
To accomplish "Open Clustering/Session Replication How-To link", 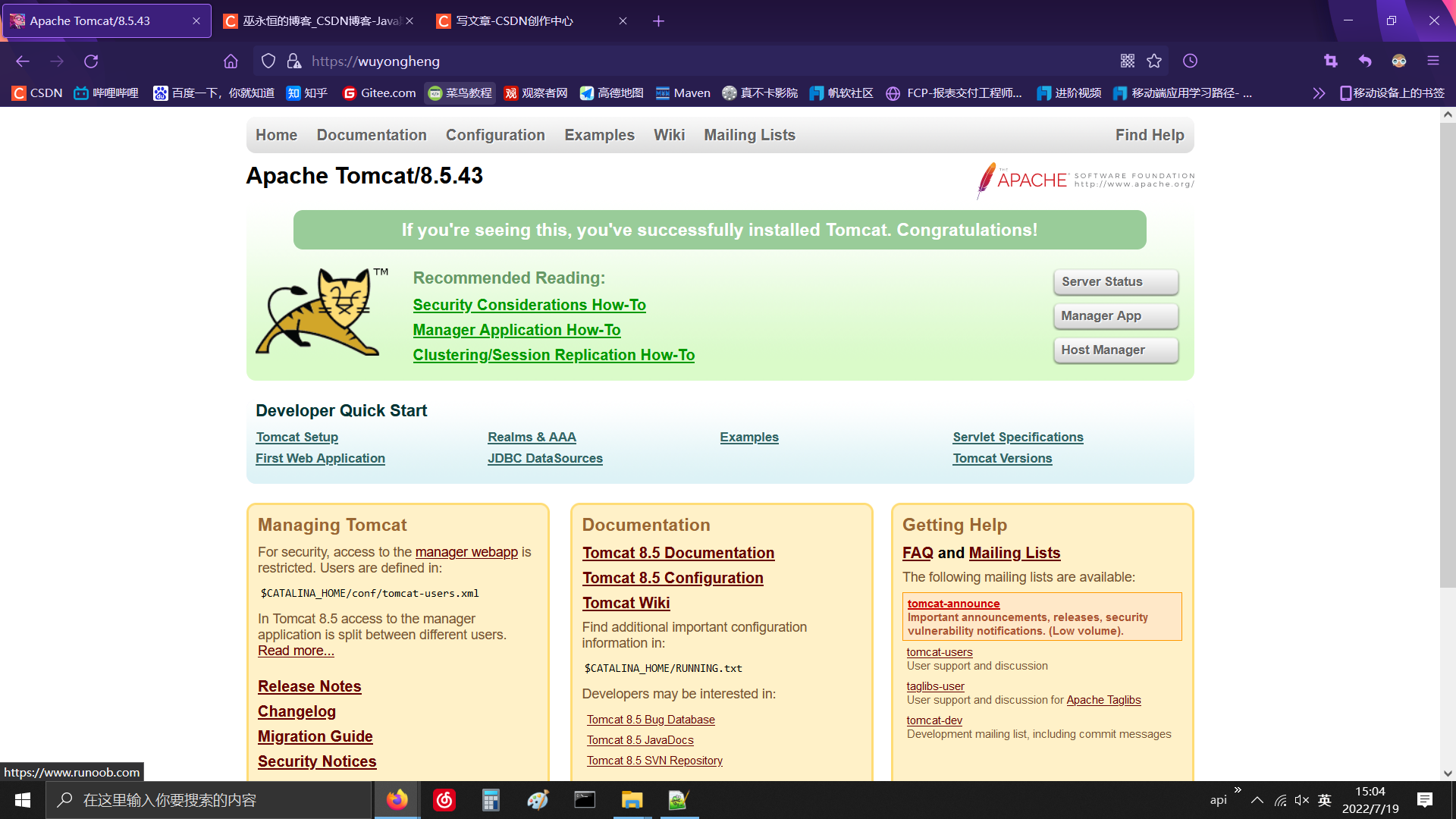I will coord(554,355).
